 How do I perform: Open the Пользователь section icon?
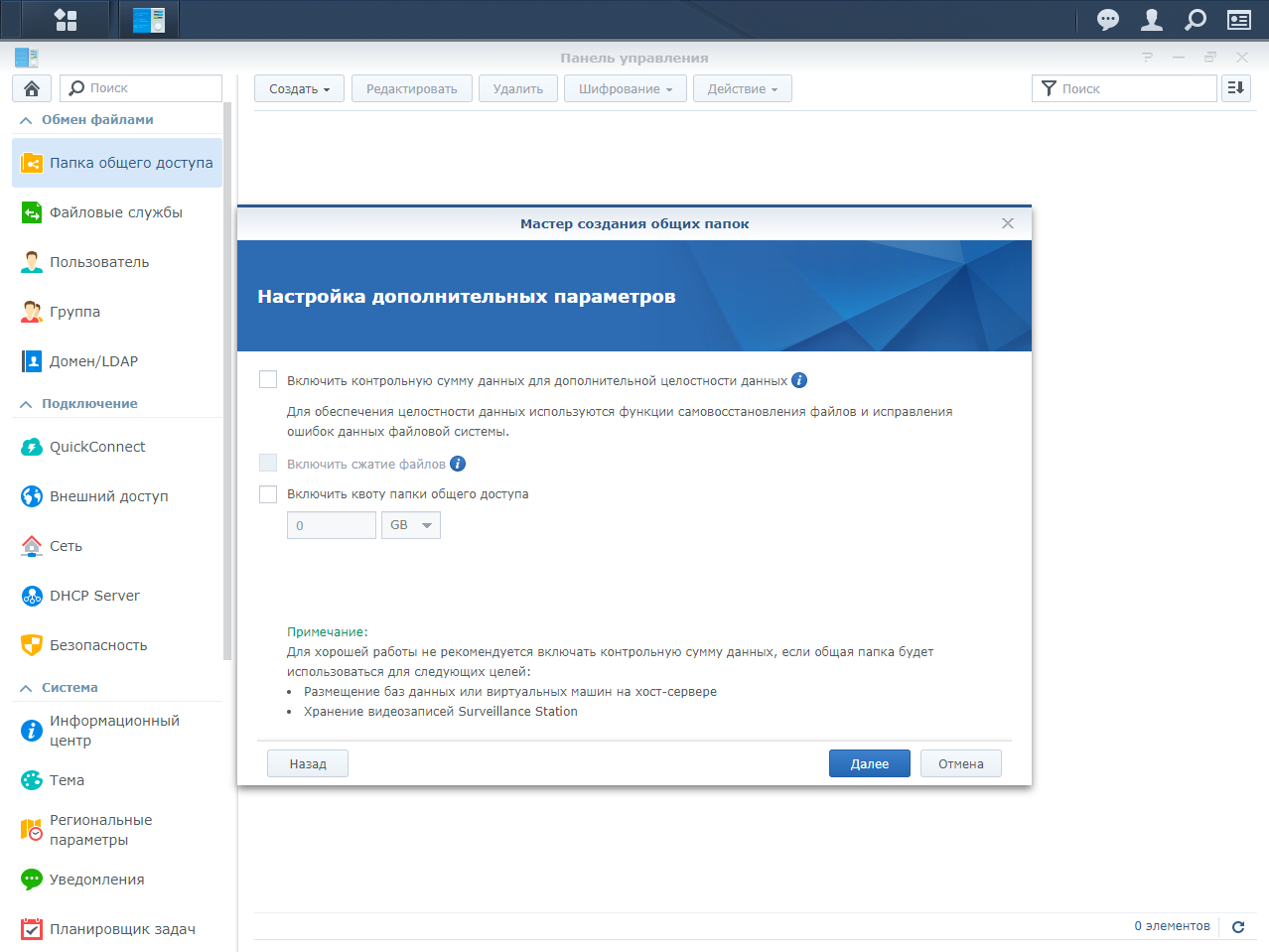[32, 262]
